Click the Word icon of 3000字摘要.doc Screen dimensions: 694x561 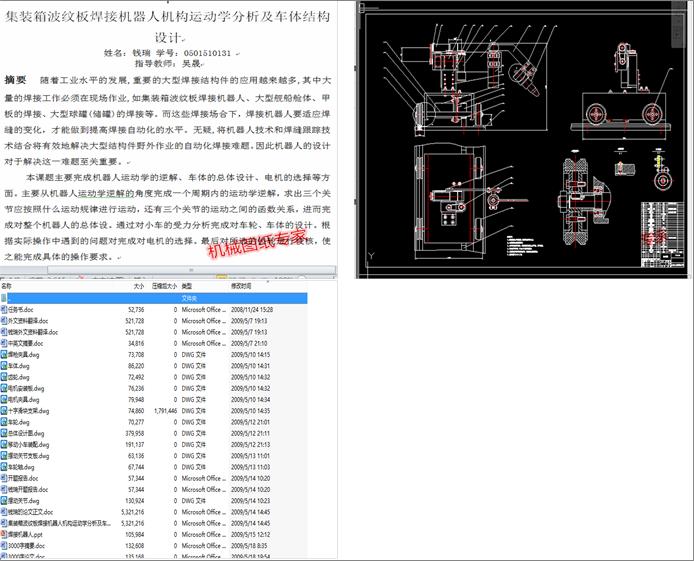click(4, 546)
